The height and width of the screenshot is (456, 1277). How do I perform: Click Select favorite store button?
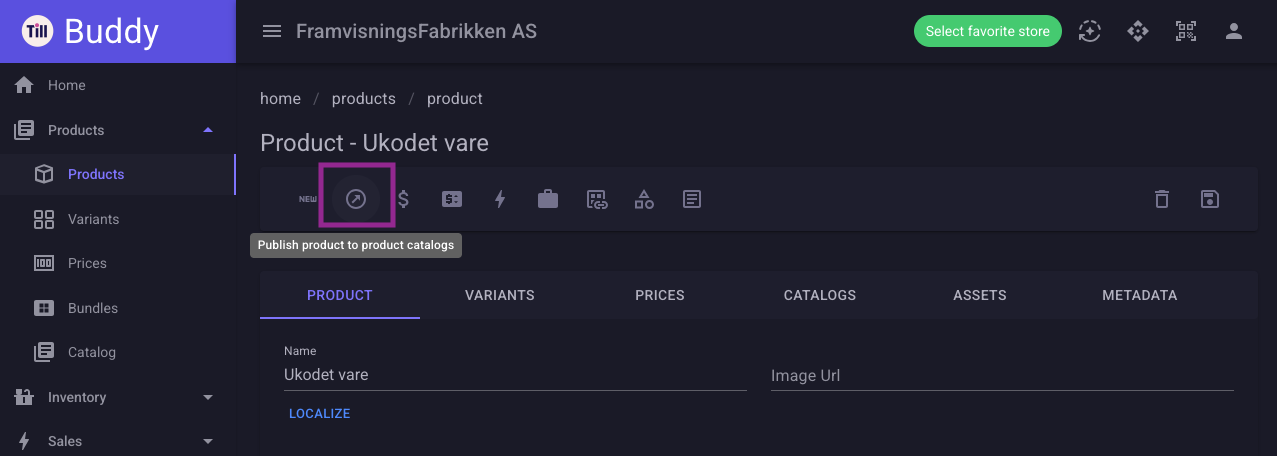point(988,31)
